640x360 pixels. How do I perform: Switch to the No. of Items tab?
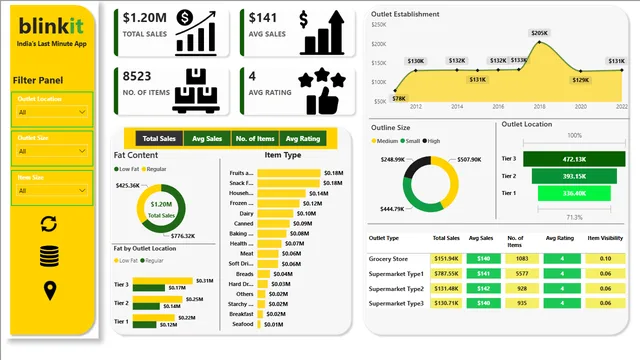point(255,139)
